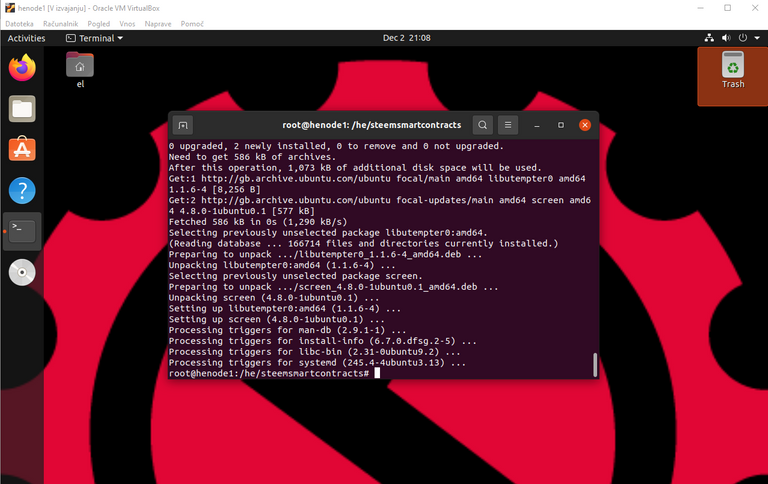Click the 'Setting up libutempter0:amd64' line
Image resolution: width=768 pixels, height=484 pixels.
285,309
